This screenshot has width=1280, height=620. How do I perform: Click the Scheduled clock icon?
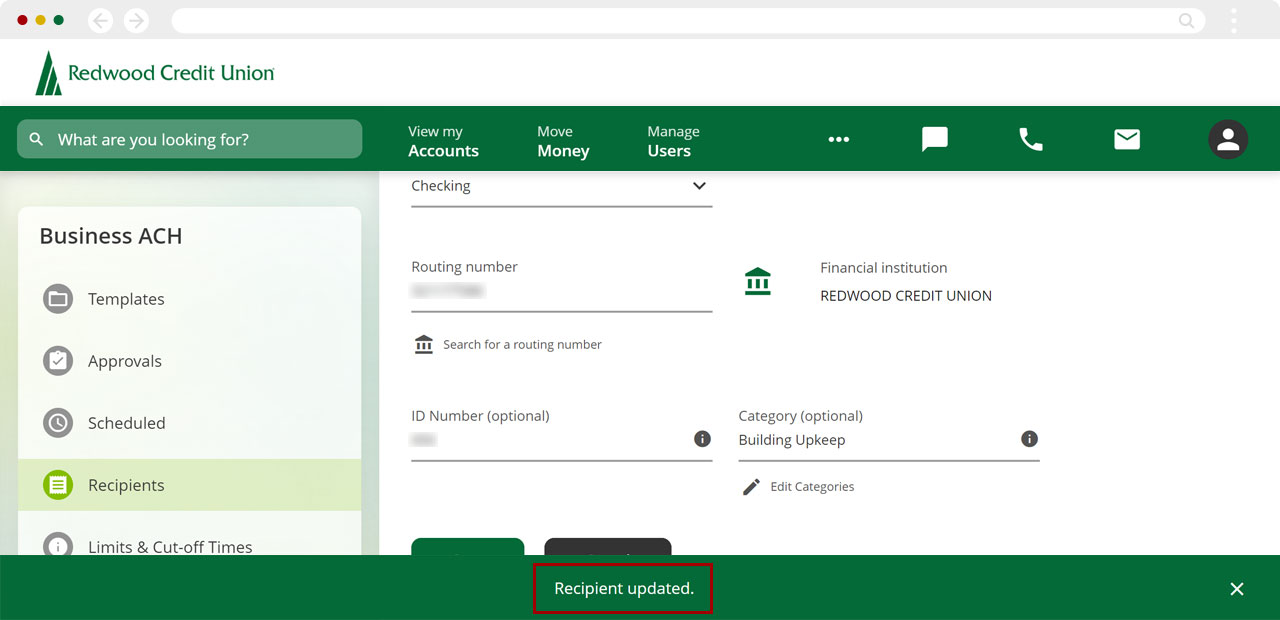click(58, 423)
